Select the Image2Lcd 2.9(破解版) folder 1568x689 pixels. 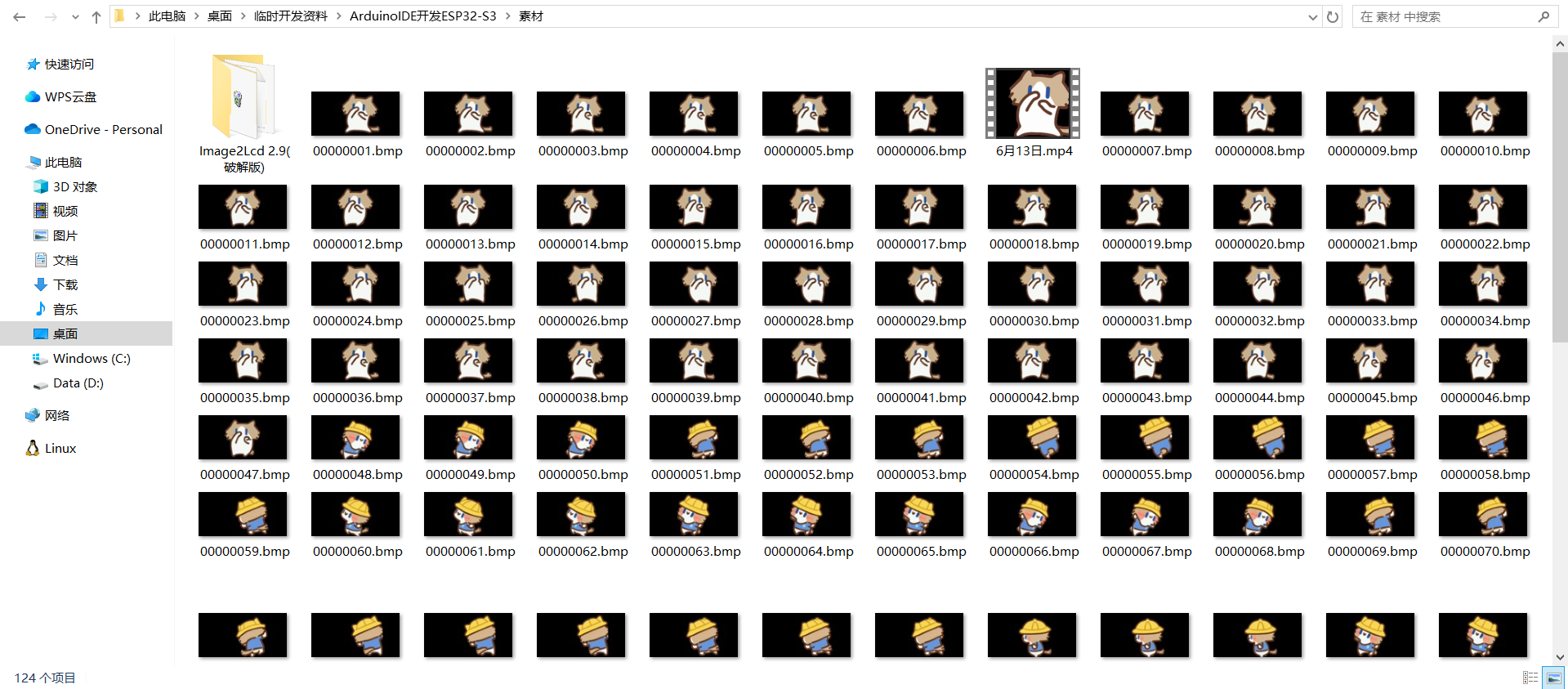click(x=243, y=114)
